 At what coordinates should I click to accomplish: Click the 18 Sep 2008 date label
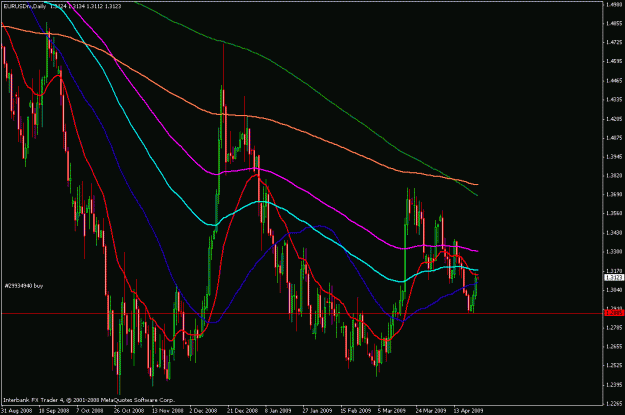[x=54, y=410]
